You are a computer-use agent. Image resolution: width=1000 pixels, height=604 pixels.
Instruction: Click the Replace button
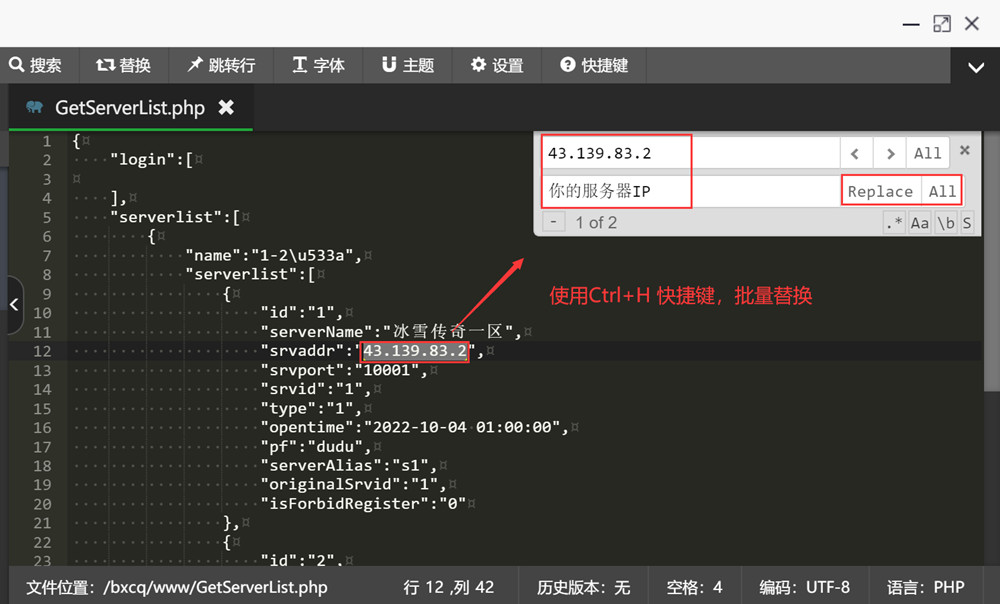click(x=880, y=191)
